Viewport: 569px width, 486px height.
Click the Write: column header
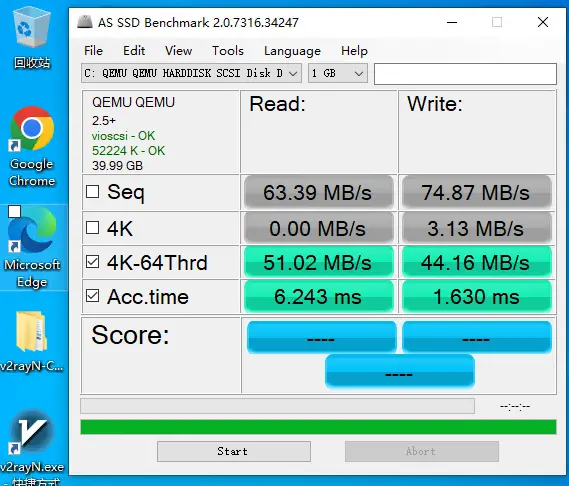pyautogui.click(x=435, y=104)
